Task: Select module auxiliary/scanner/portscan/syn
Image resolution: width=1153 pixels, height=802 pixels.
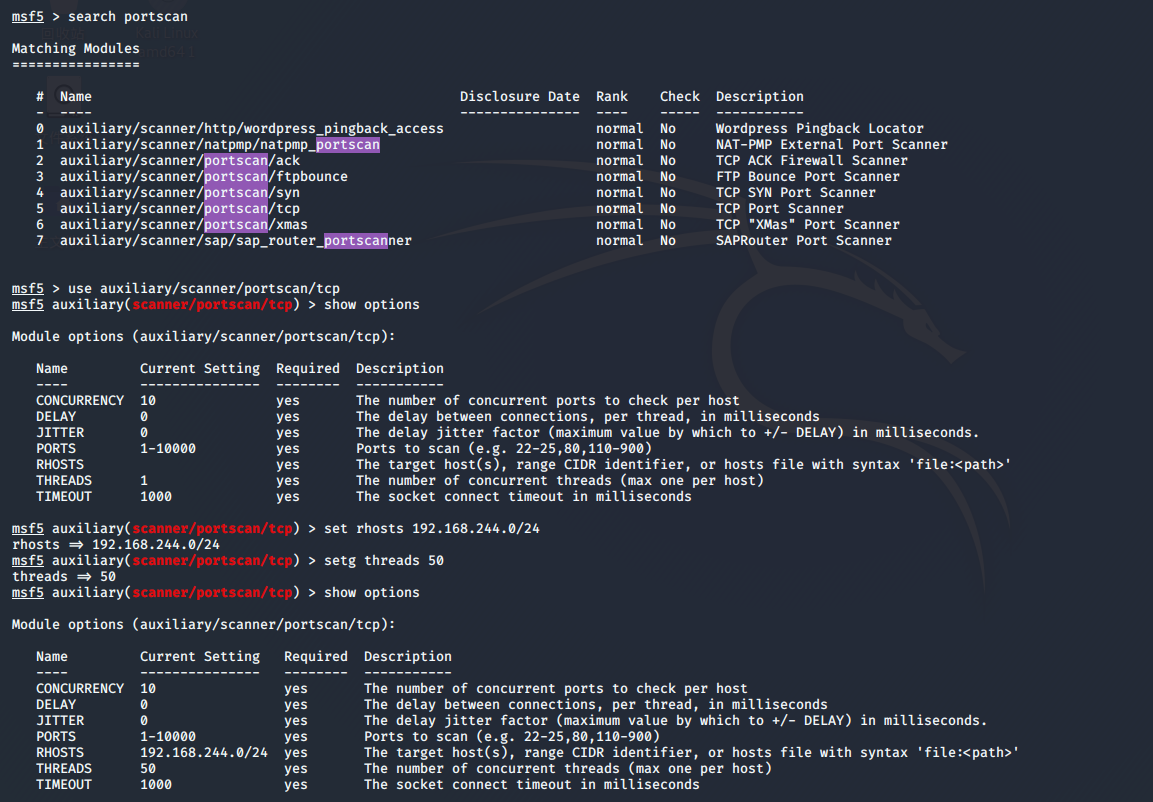Action: 180,193
